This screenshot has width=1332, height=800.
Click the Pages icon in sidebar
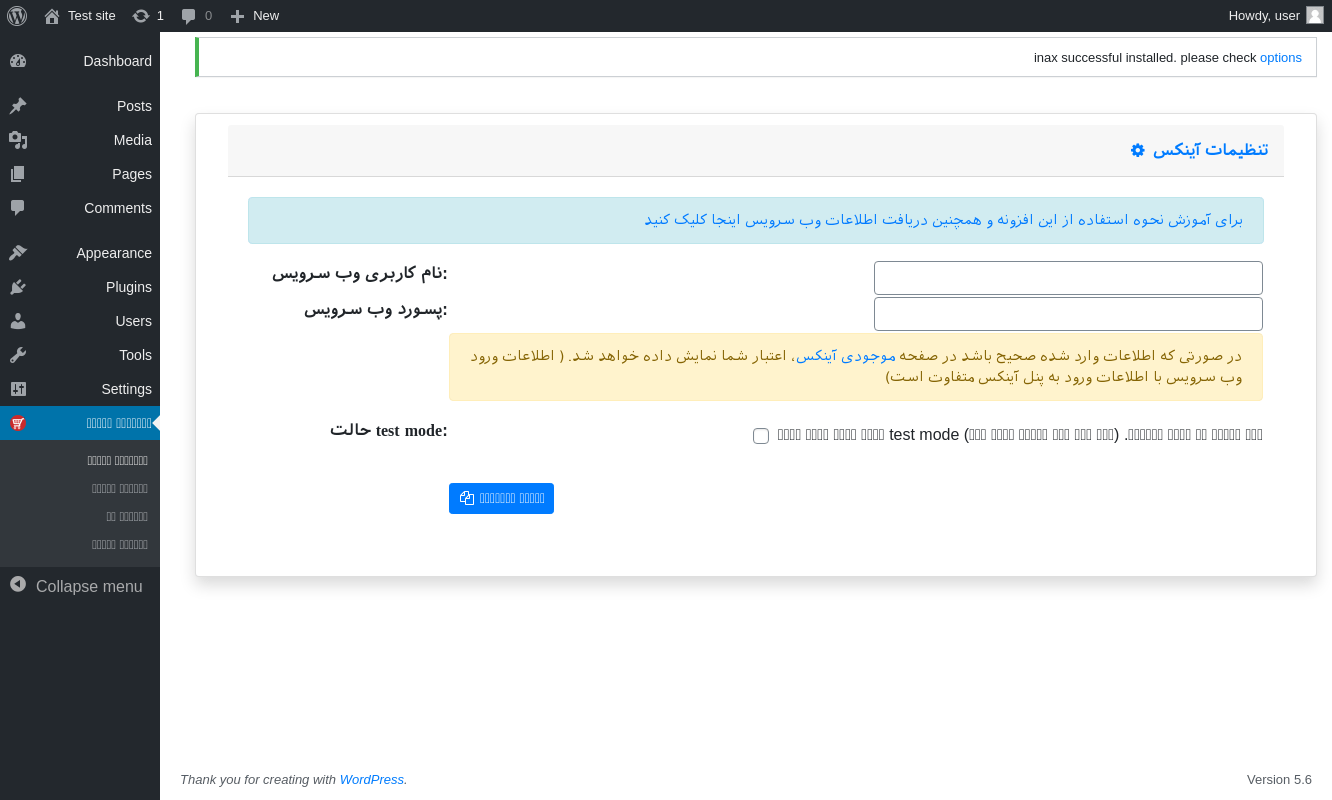click(x=18, y=174)
